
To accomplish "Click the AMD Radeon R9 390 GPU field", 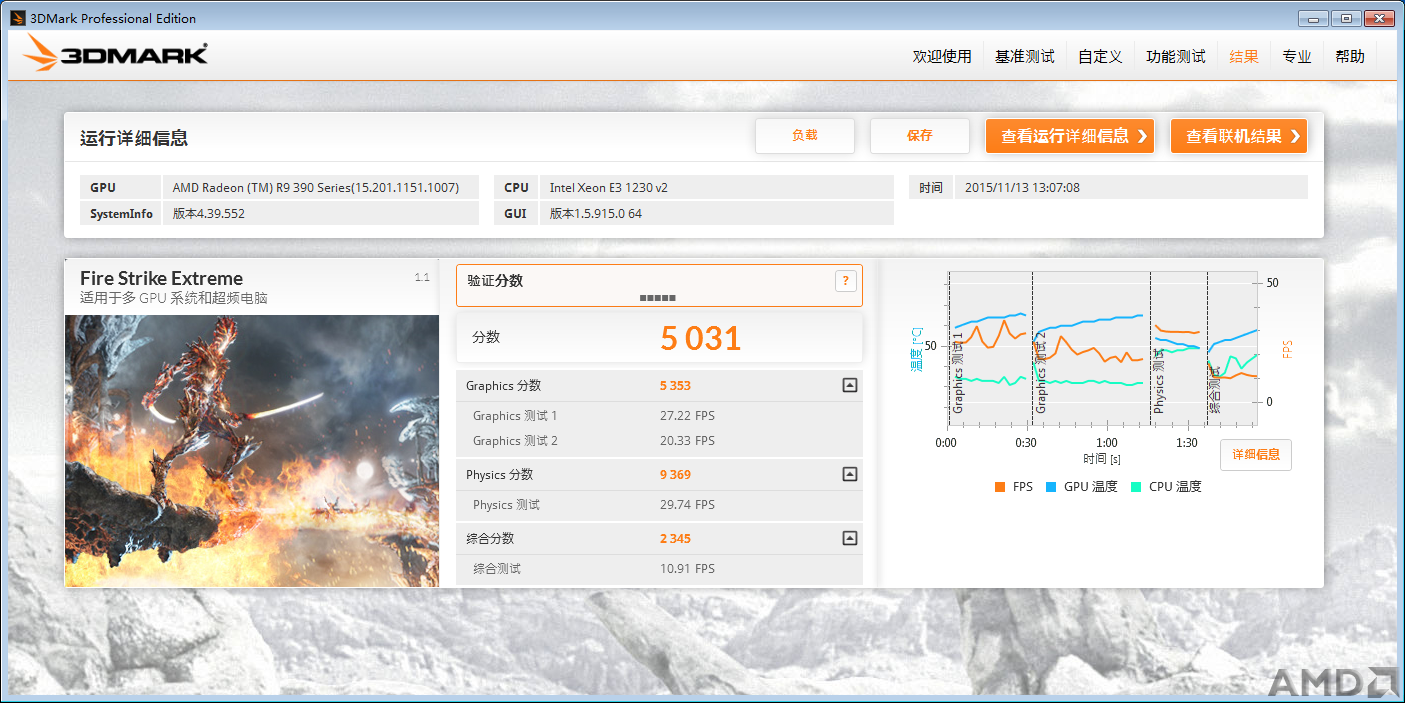I will 320,187.
